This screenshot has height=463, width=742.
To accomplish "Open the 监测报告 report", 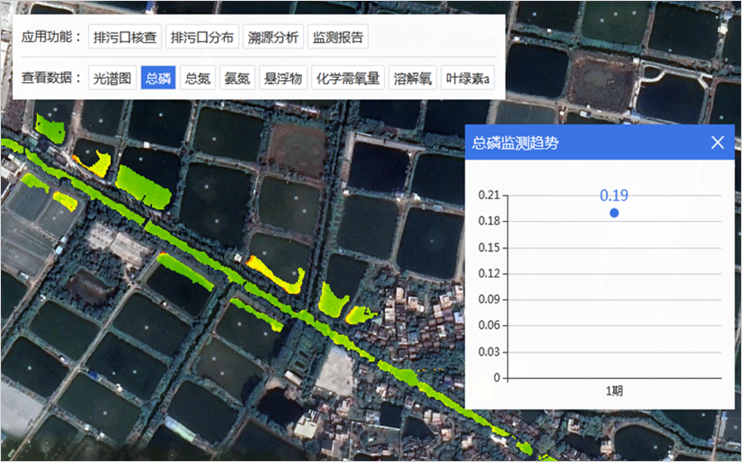I will point(338,37).
